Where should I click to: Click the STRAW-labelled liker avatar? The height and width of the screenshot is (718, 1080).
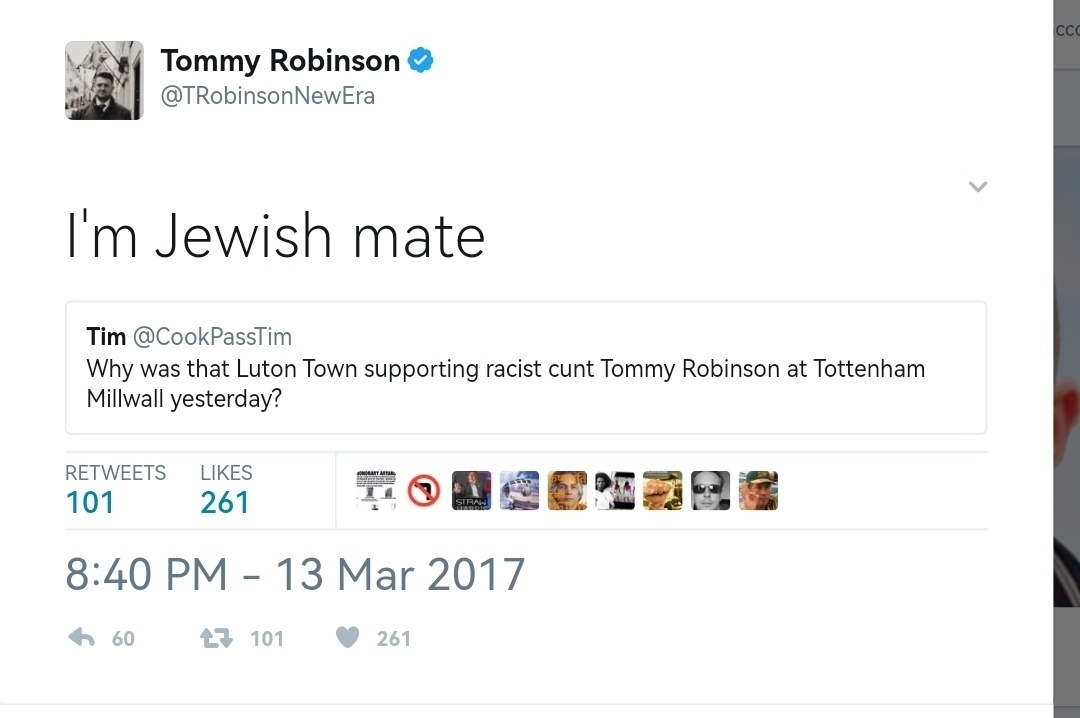(471, 491)
